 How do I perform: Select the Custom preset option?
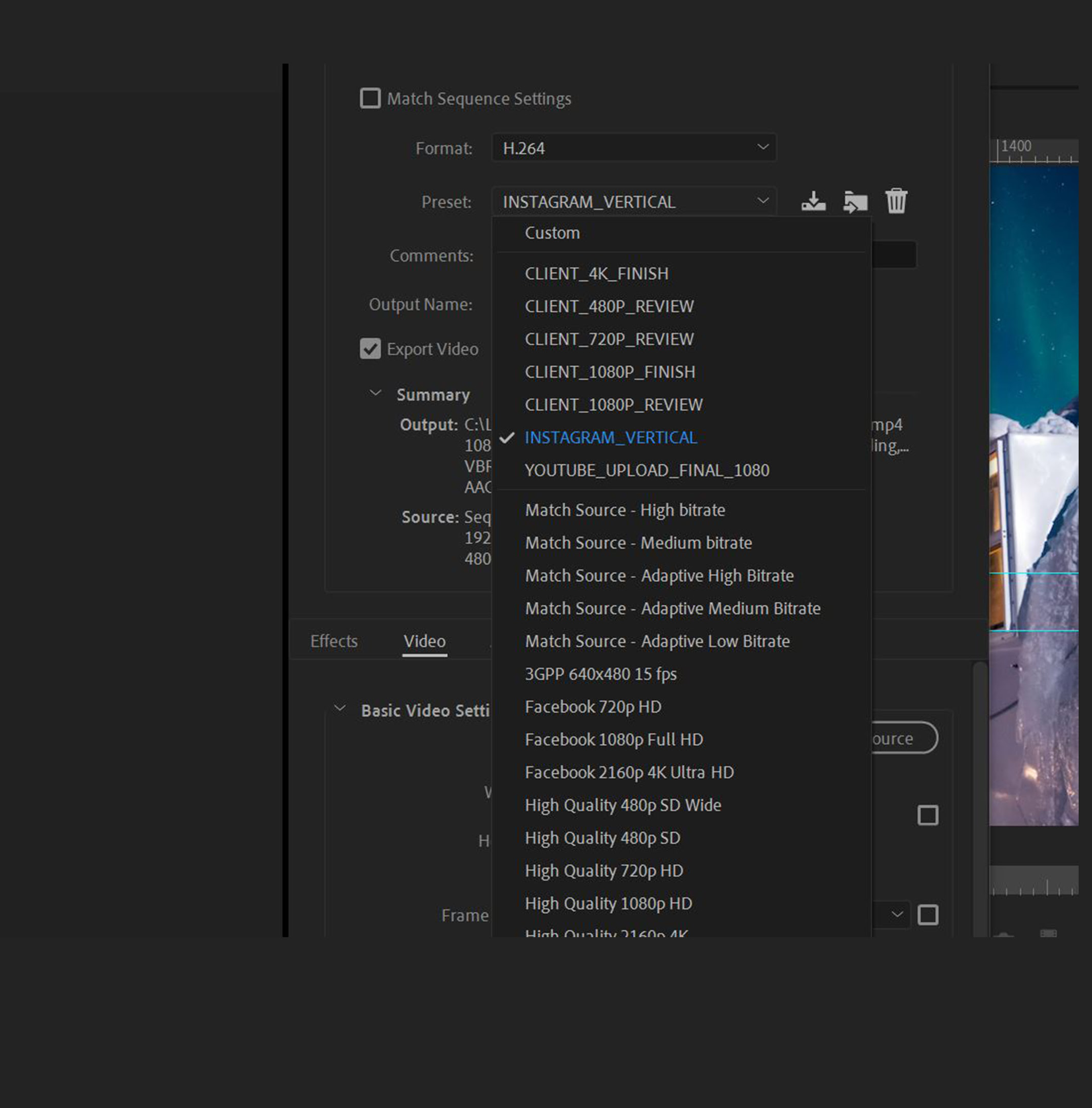(552, 233)
